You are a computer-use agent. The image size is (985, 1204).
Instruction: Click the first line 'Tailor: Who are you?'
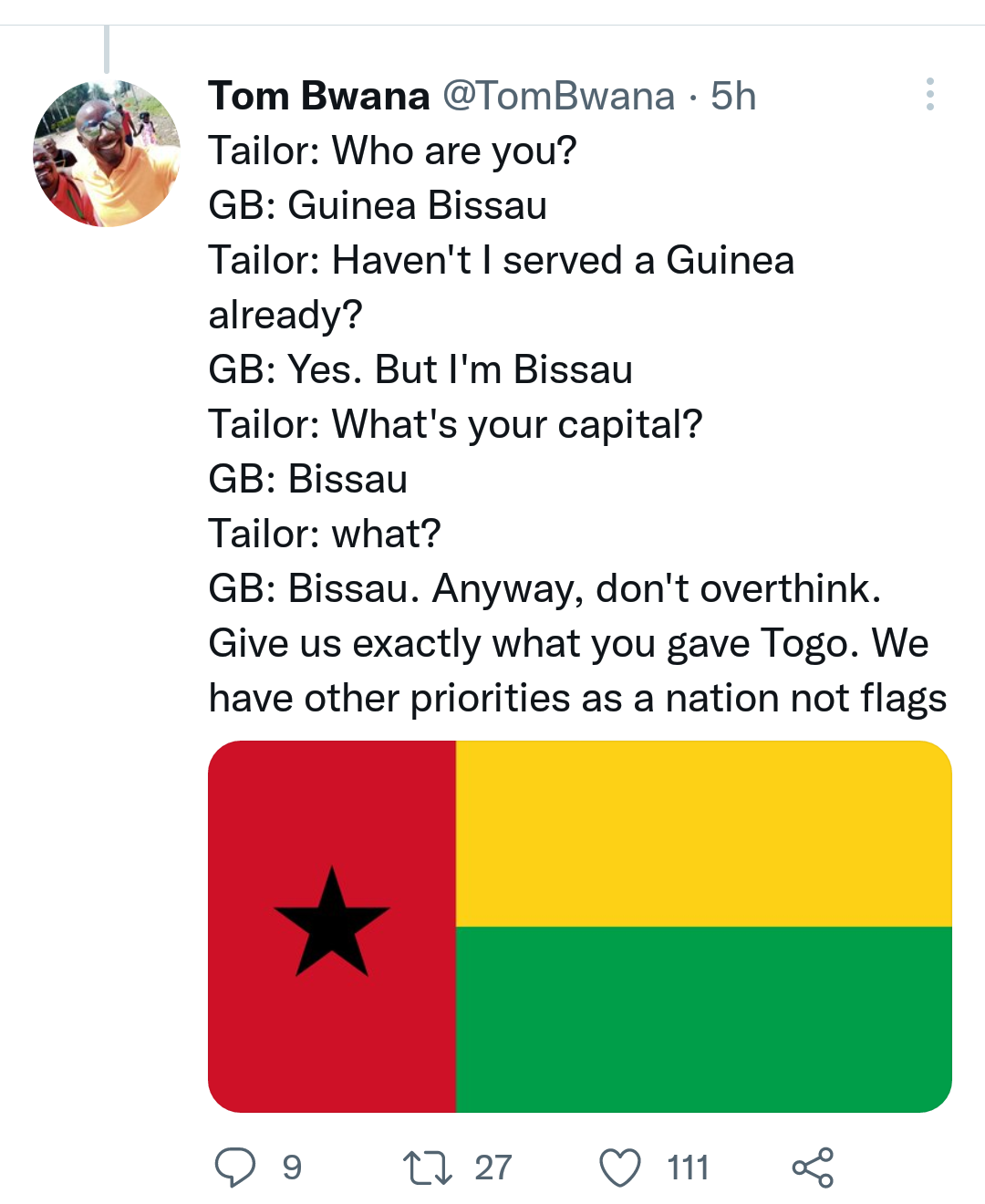[392, 150]
